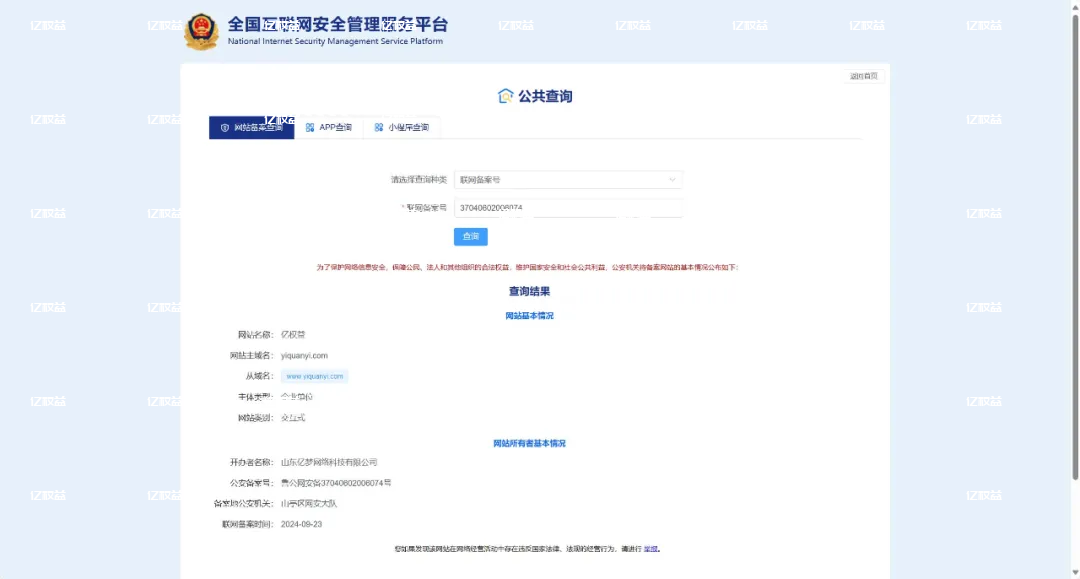
Task: Select the 小程序查询 tab
Action: tap(402, 127)
